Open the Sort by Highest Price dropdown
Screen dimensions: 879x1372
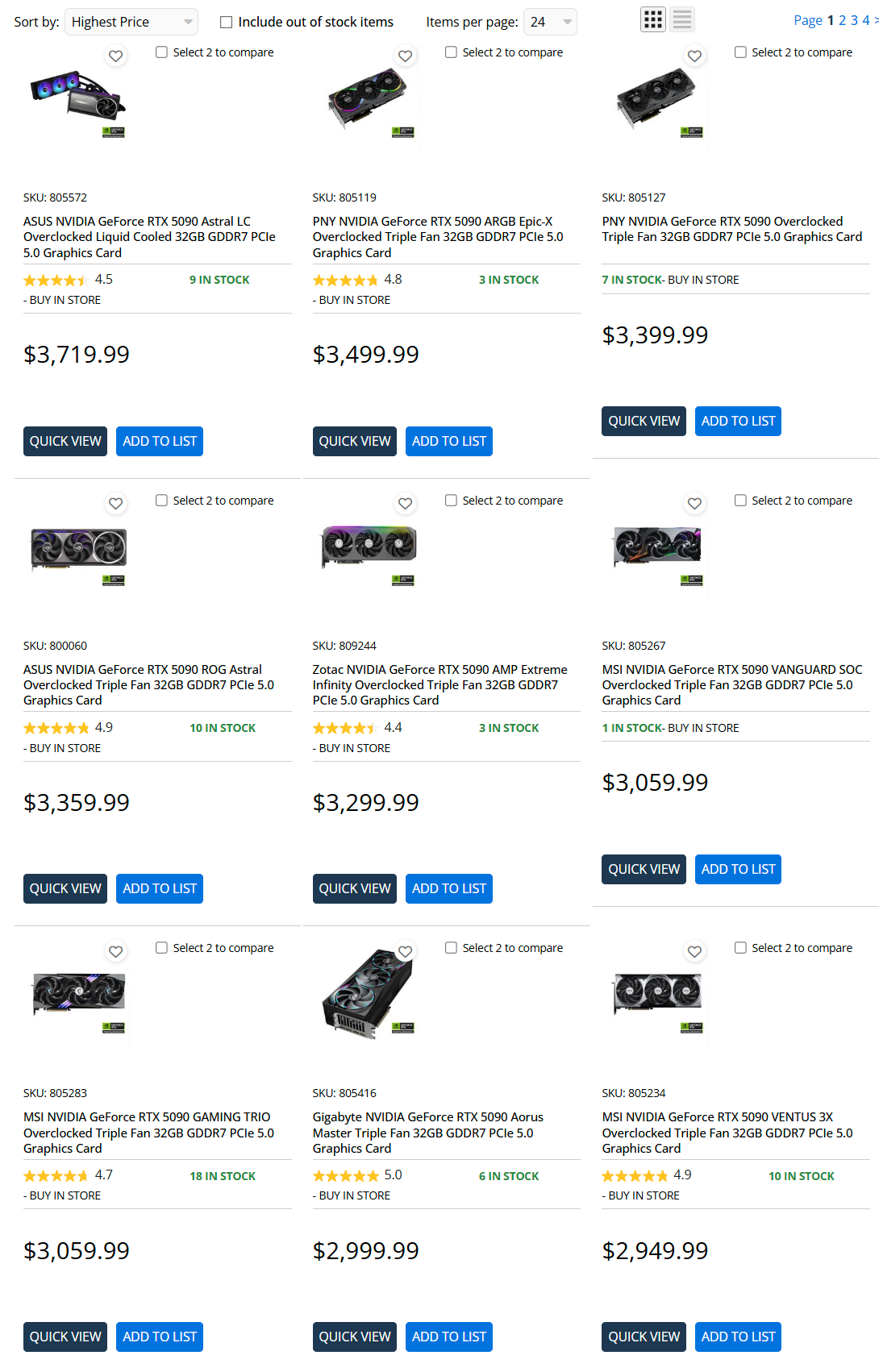pos(131,22)
